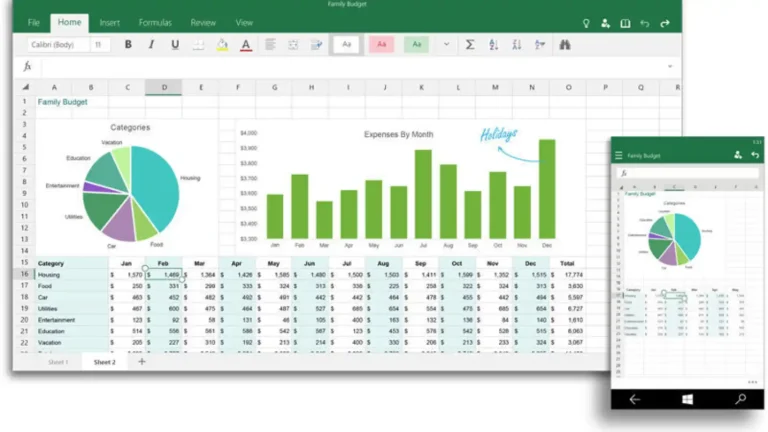Switch to Sheet 1 tab

point(58,362)
